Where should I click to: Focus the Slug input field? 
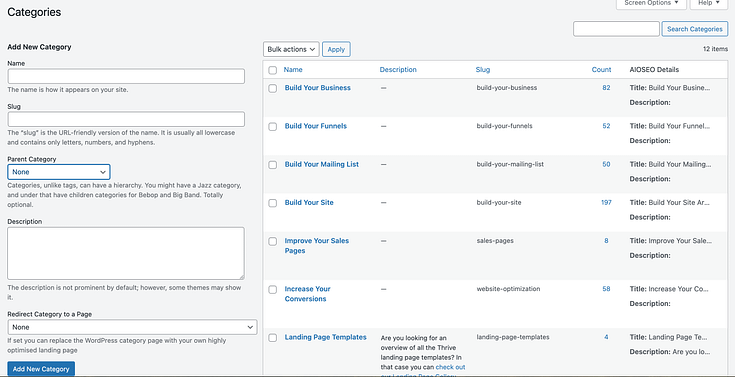click(x=126, y=119)
